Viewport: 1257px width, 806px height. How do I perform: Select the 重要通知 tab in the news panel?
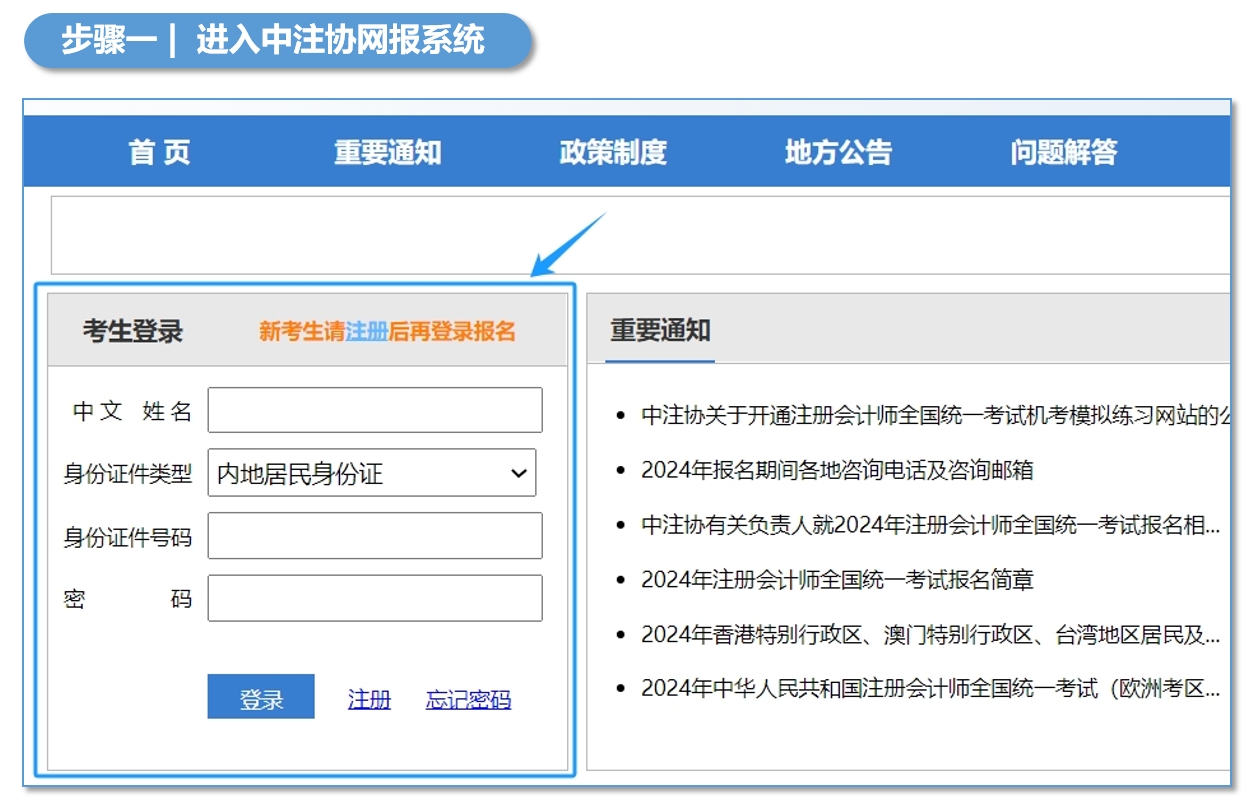(660, 331)
